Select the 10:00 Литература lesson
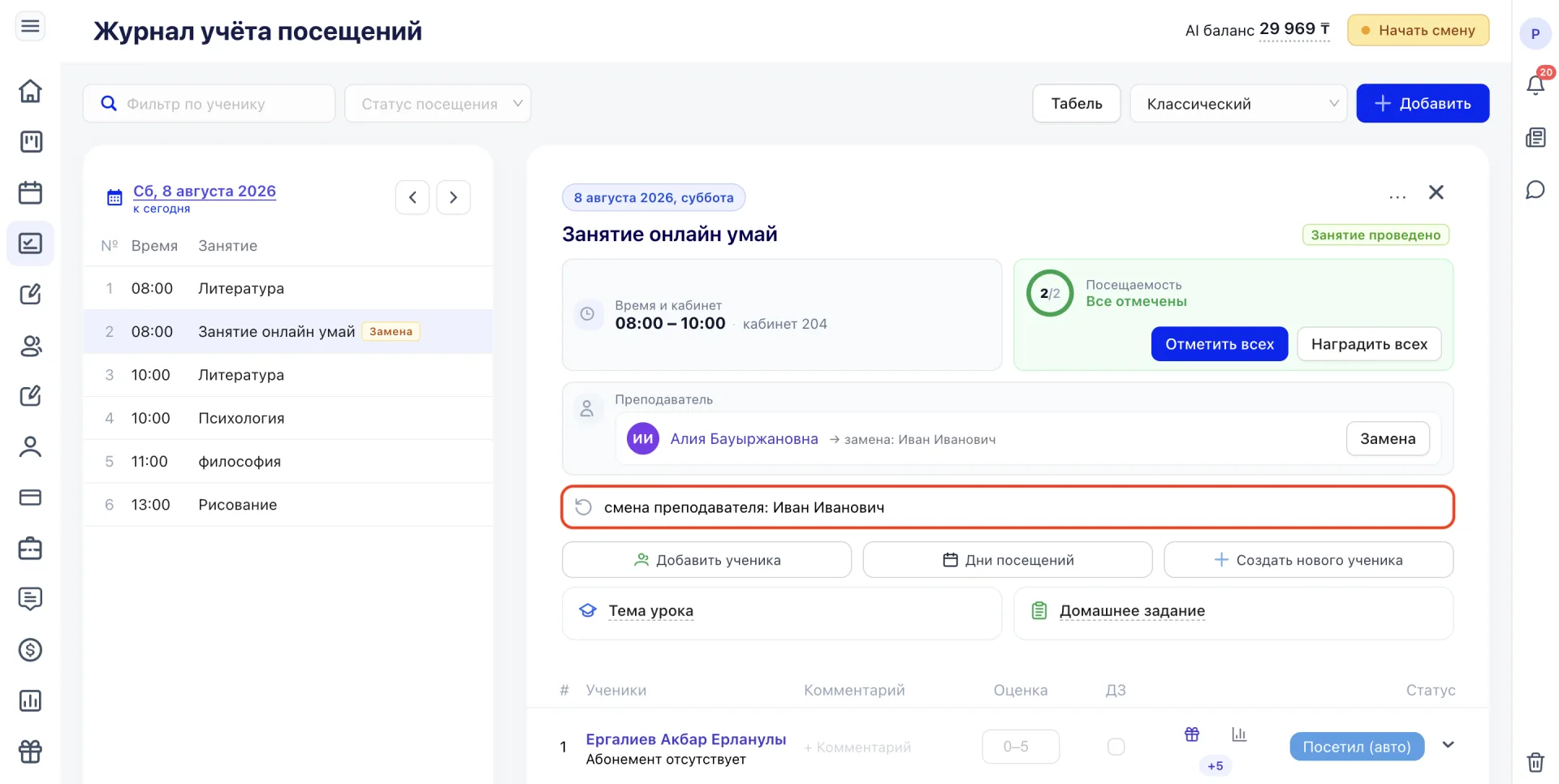Image resolution: width=1559 pixels, height=784 pixels. (x=288, y=375)
